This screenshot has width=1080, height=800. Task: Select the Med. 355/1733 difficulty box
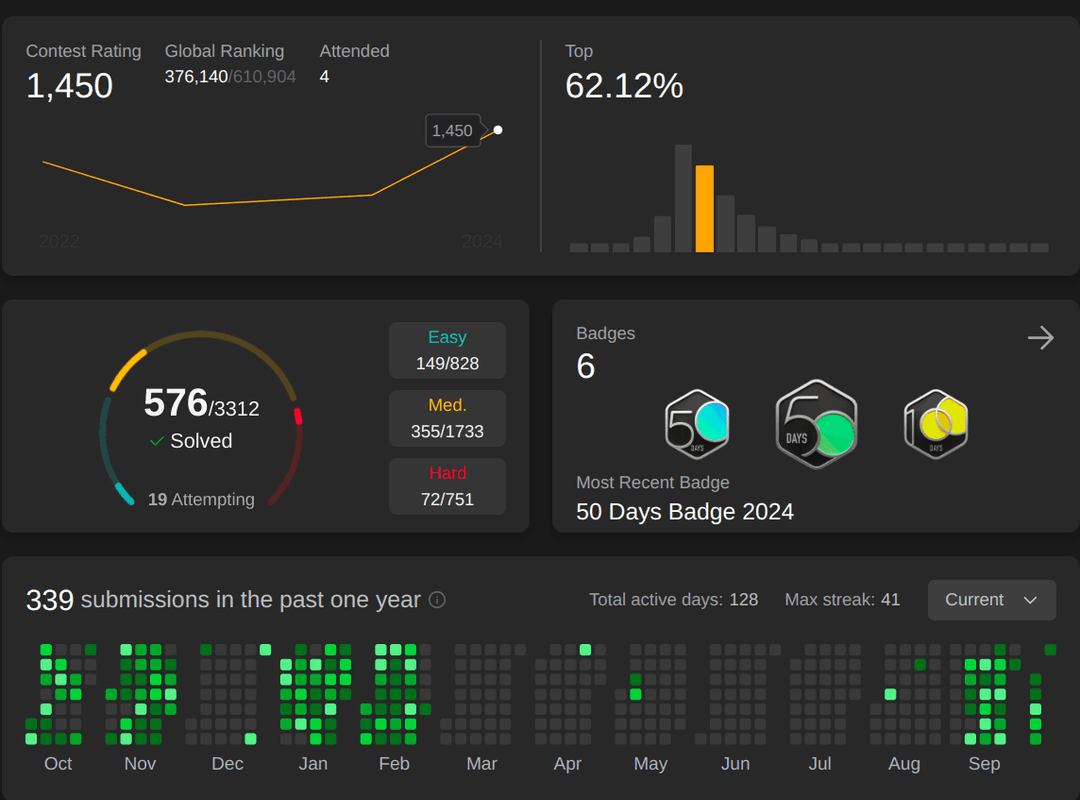447,418
